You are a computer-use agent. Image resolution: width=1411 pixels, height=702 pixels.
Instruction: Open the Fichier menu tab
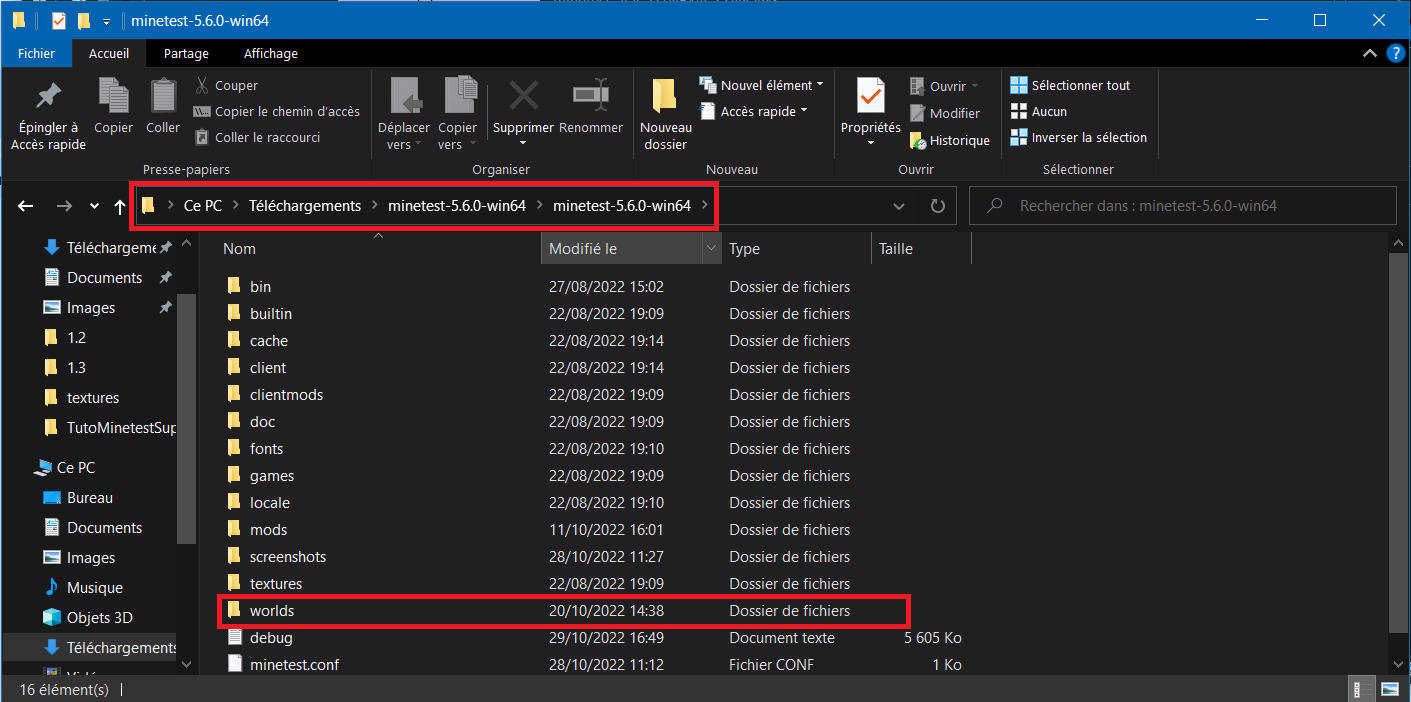(x=37, y=53)
